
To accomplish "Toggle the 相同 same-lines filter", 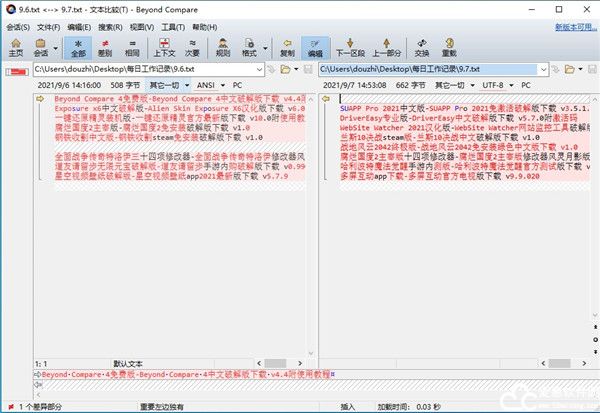I will [x=132, y=48].
